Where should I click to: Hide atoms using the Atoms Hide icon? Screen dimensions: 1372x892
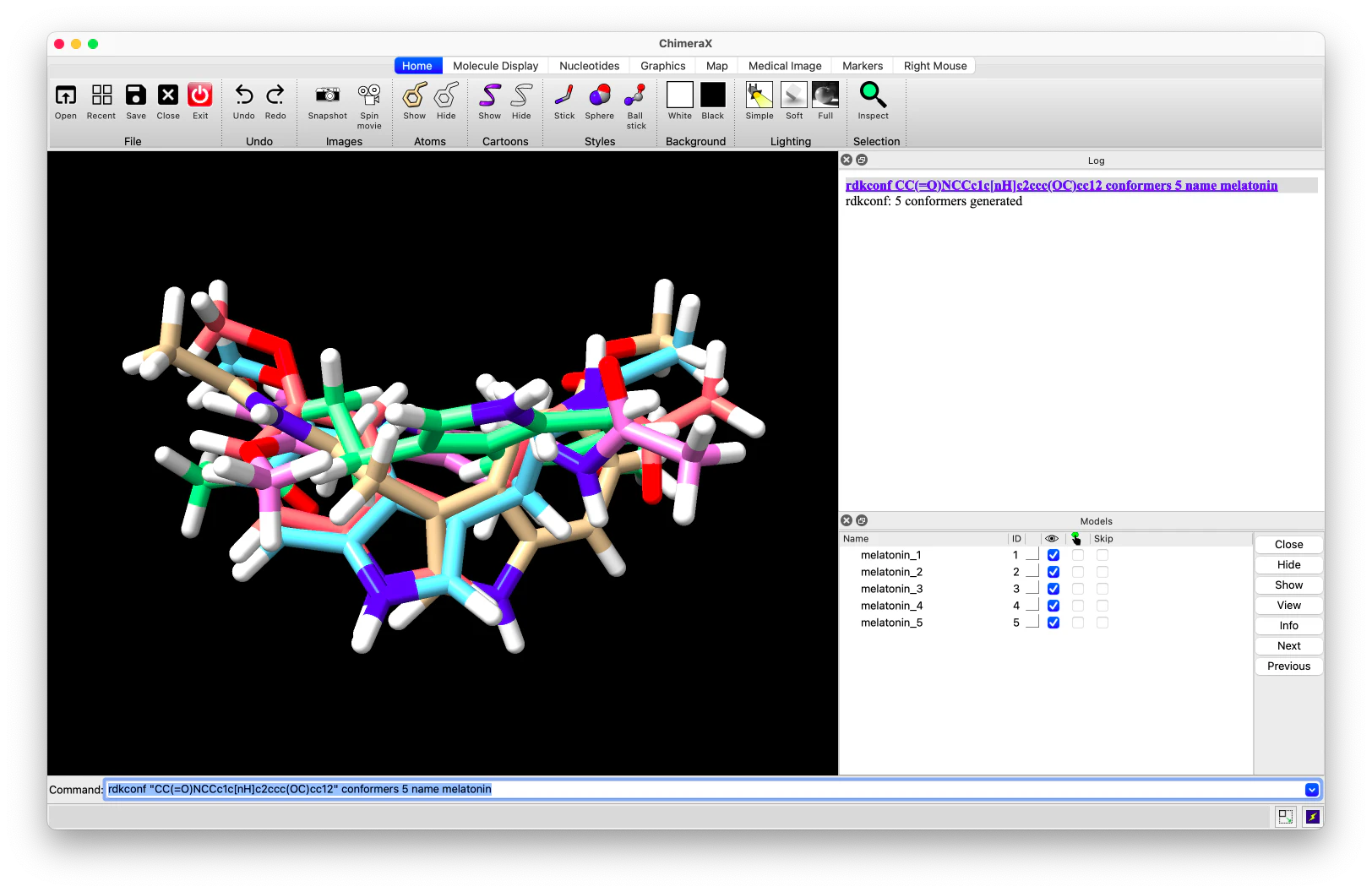coord(446,95)
